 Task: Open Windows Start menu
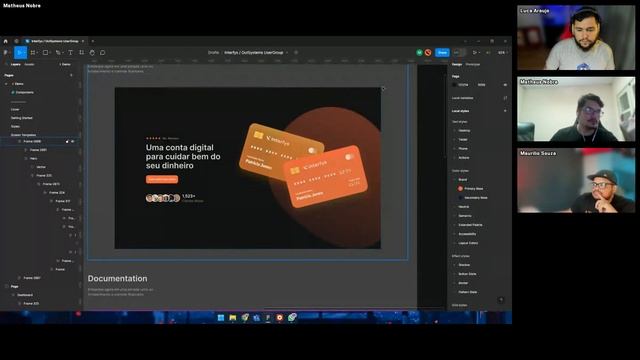(221, 318)
